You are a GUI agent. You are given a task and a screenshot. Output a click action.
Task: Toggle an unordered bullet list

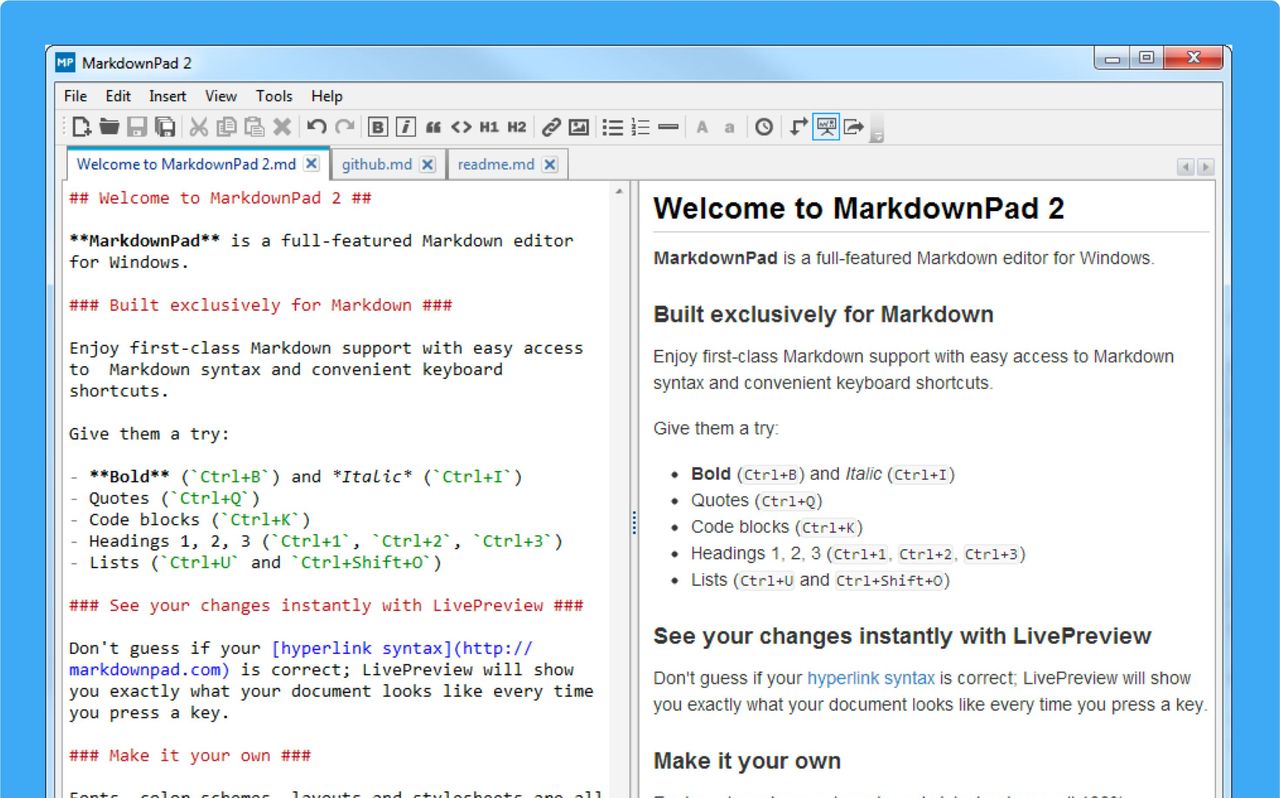point(613,127)
